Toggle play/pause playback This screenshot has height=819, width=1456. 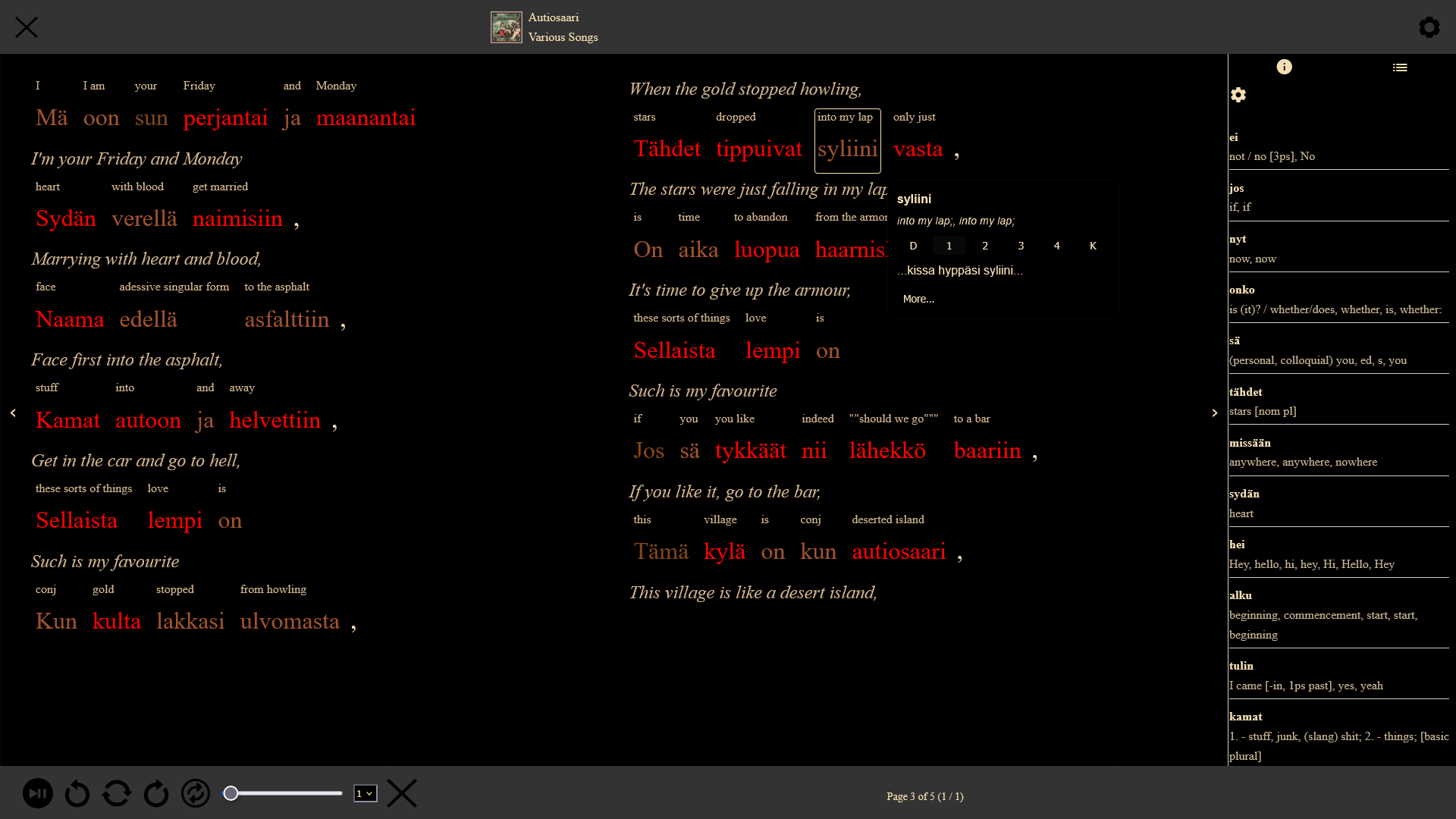point(38,793)
